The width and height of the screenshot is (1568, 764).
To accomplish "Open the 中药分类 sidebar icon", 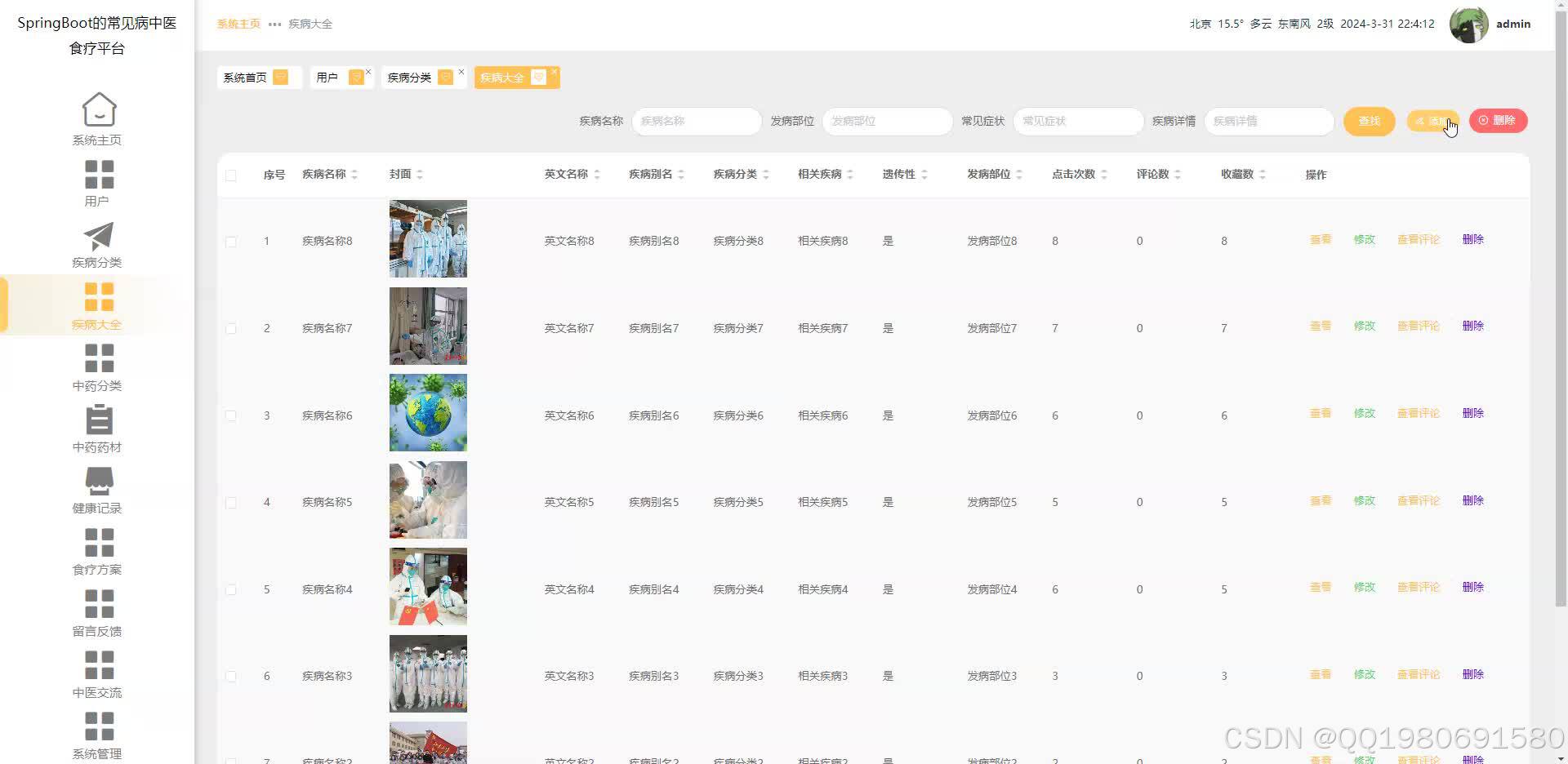I will 99,358.
